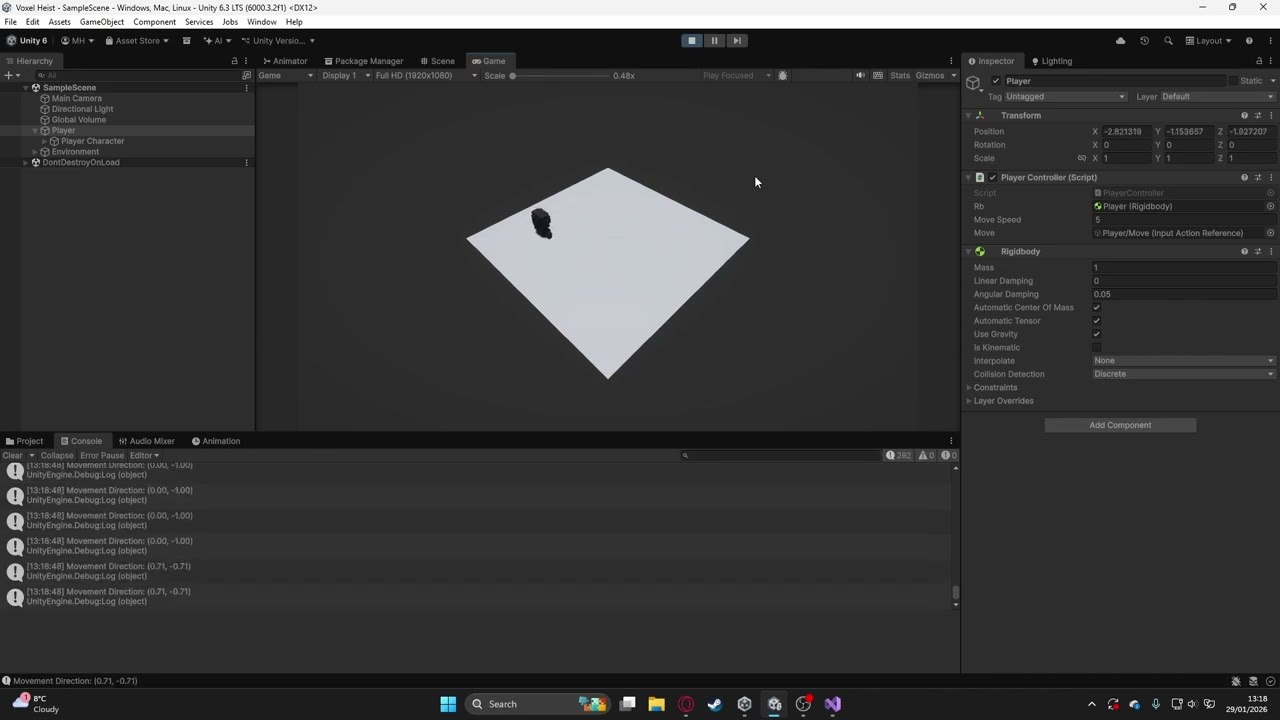Image resolution: width=1280 pixels, height=720 pixels.
Task: Toggle the frame debugger bug icon
Action: click(782, 75)
